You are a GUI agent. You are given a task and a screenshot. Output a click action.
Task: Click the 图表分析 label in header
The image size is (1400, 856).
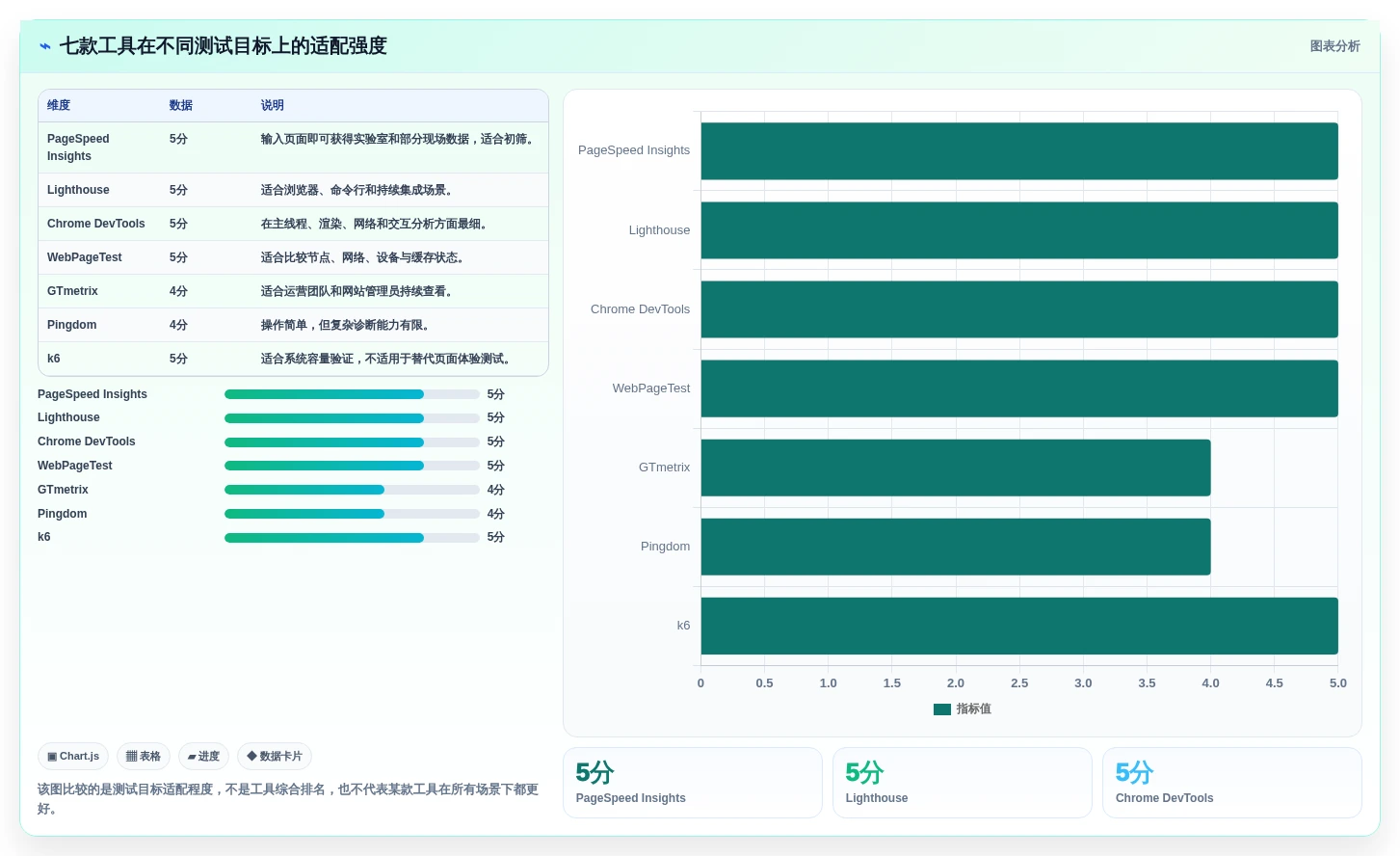coord(1334,46)
